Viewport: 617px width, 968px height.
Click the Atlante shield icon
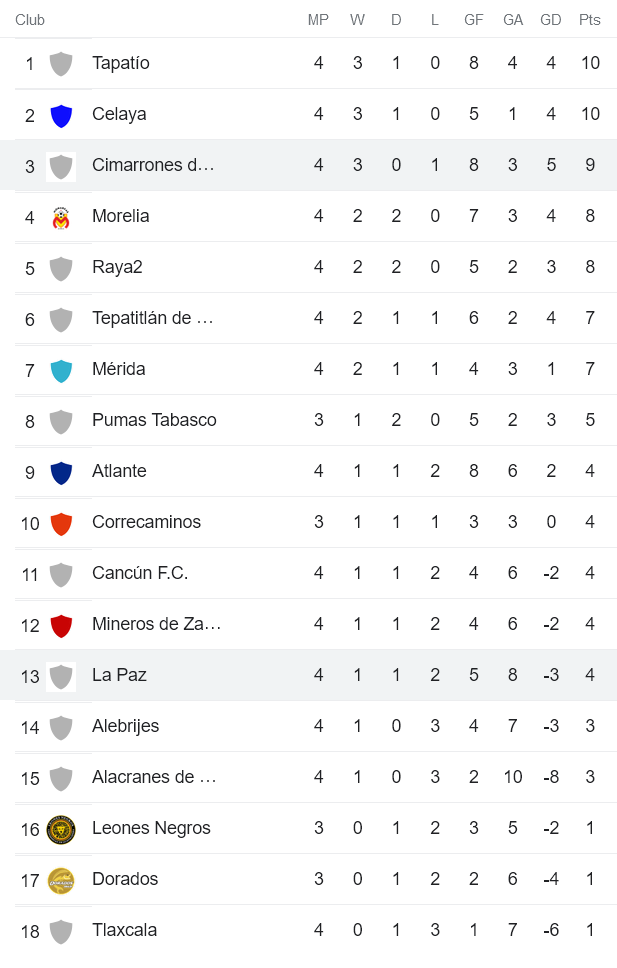[62, 471]
